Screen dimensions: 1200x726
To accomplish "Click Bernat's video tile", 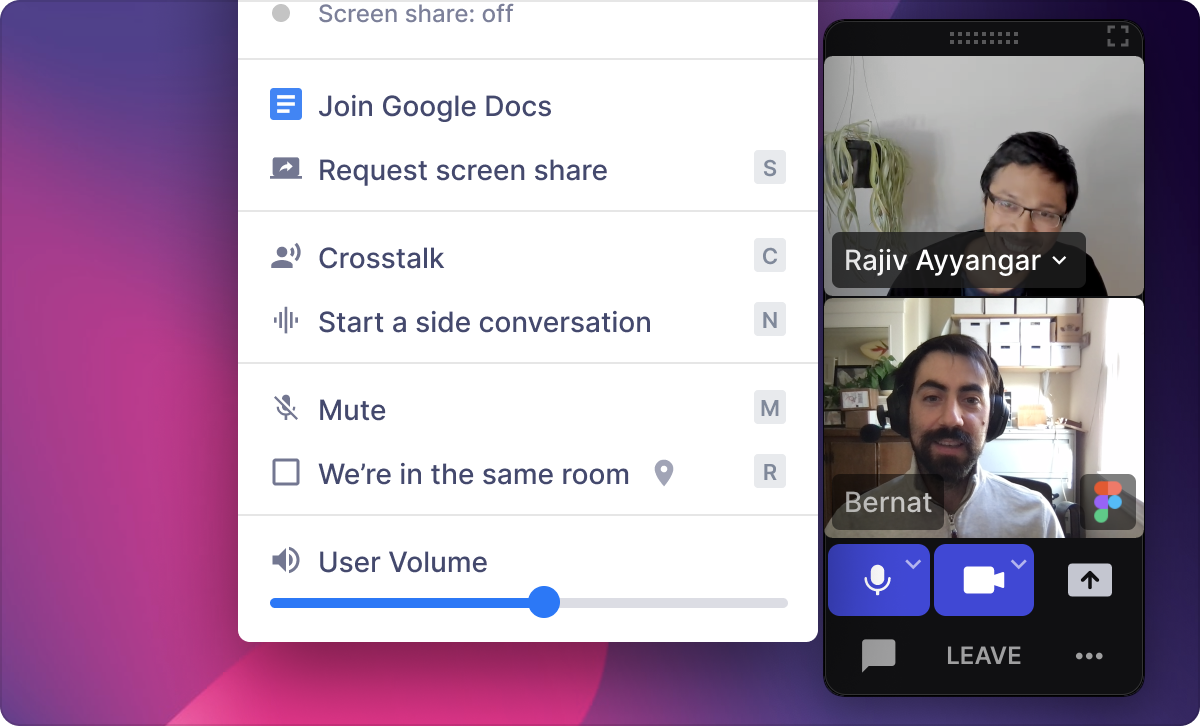I will pos(984,418).
